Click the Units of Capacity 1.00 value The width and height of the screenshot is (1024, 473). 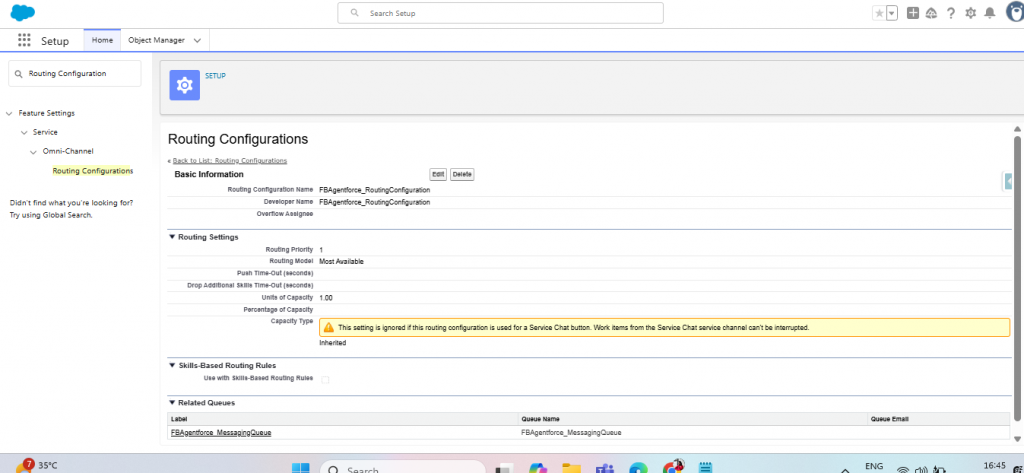[326, 298]
